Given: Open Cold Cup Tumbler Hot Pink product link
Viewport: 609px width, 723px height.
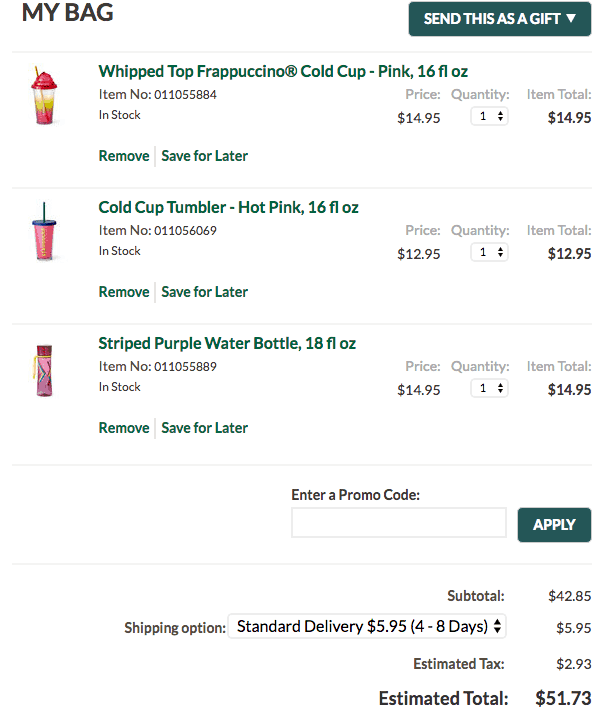Looking at the screenshot, I should 228,207.
